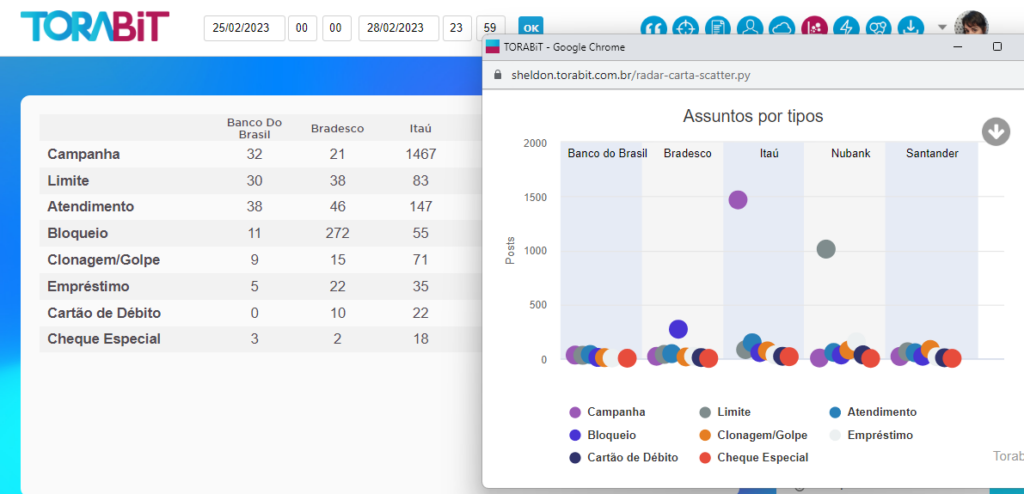Click the red Santander Cheque Especial point

(x=952, y=358)
